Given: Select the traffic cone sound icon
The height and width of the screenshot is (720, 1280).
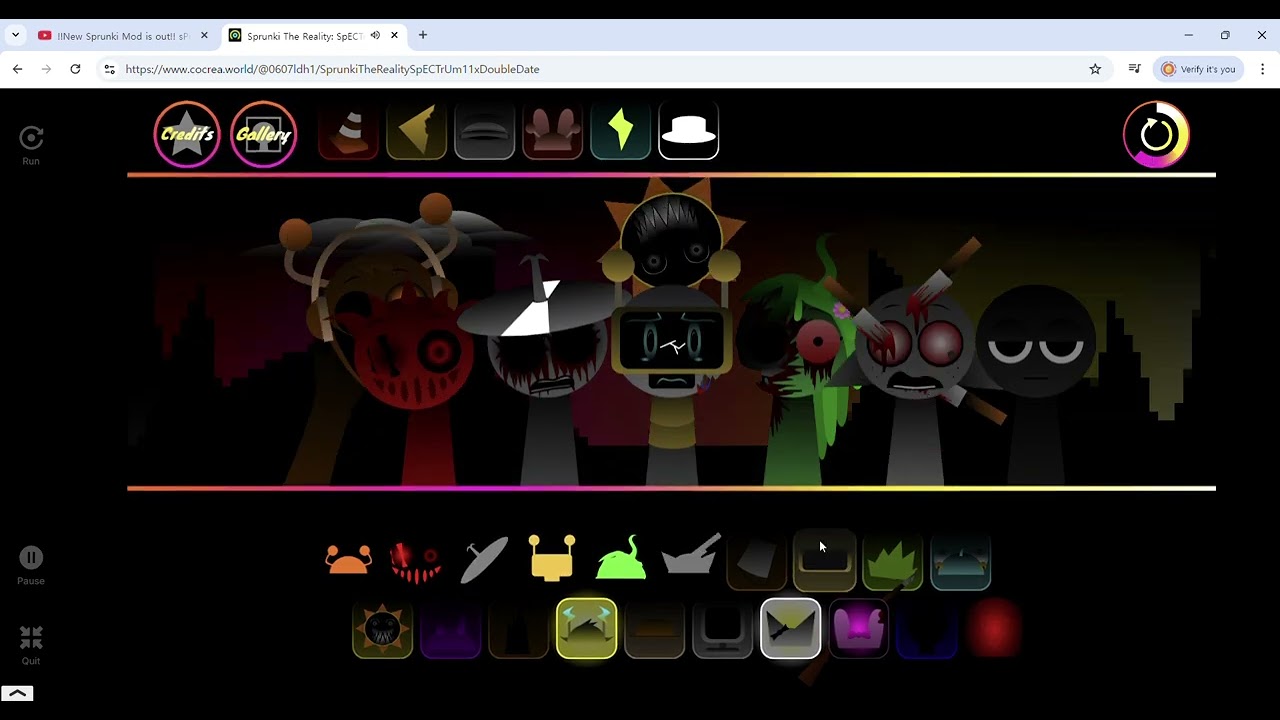Looking at the screenshot, I should click(x=348, y=131).
